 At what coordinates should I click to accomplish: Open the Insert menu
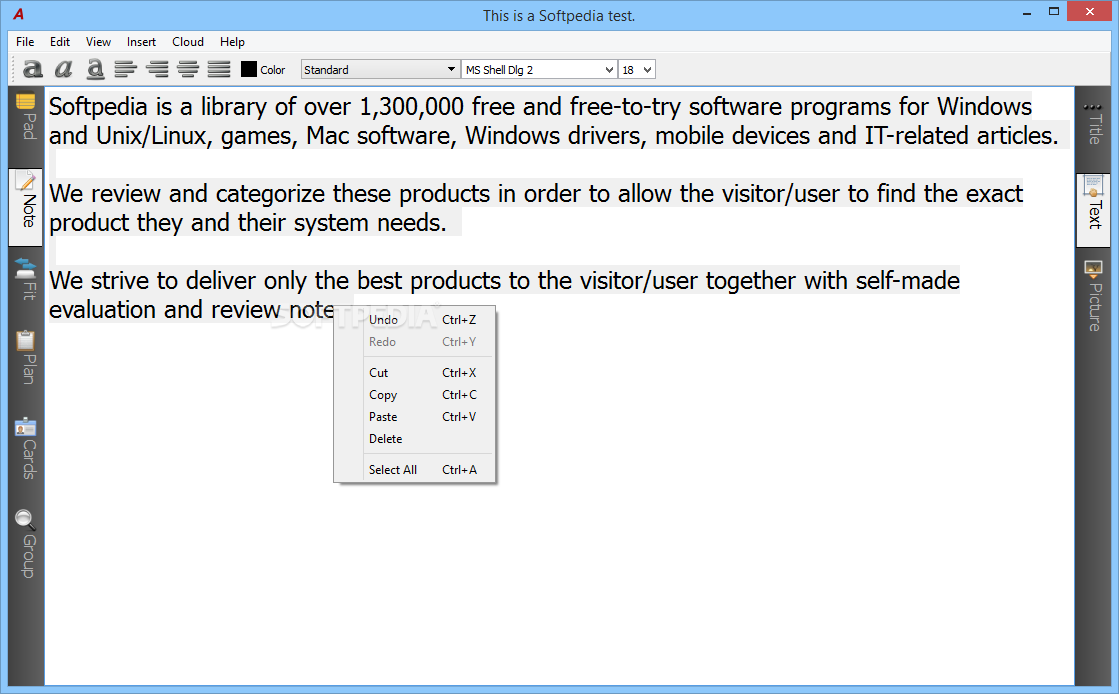141,41
